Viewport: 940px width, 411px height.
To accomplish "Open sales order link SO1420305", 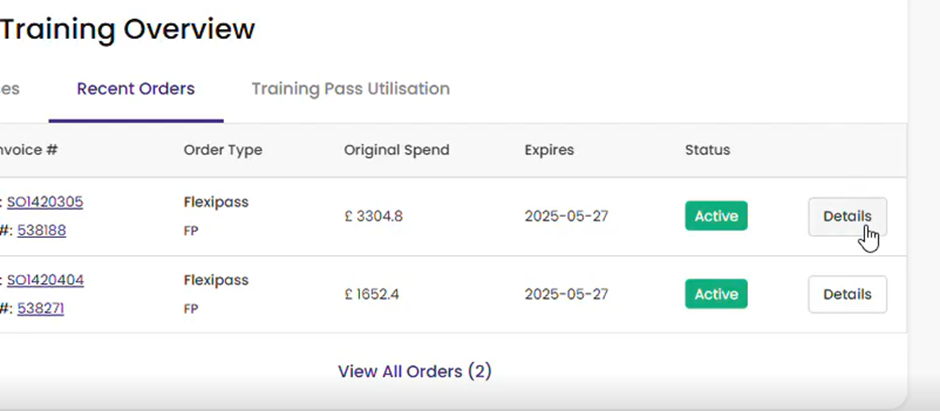I will tap(45, 202).
